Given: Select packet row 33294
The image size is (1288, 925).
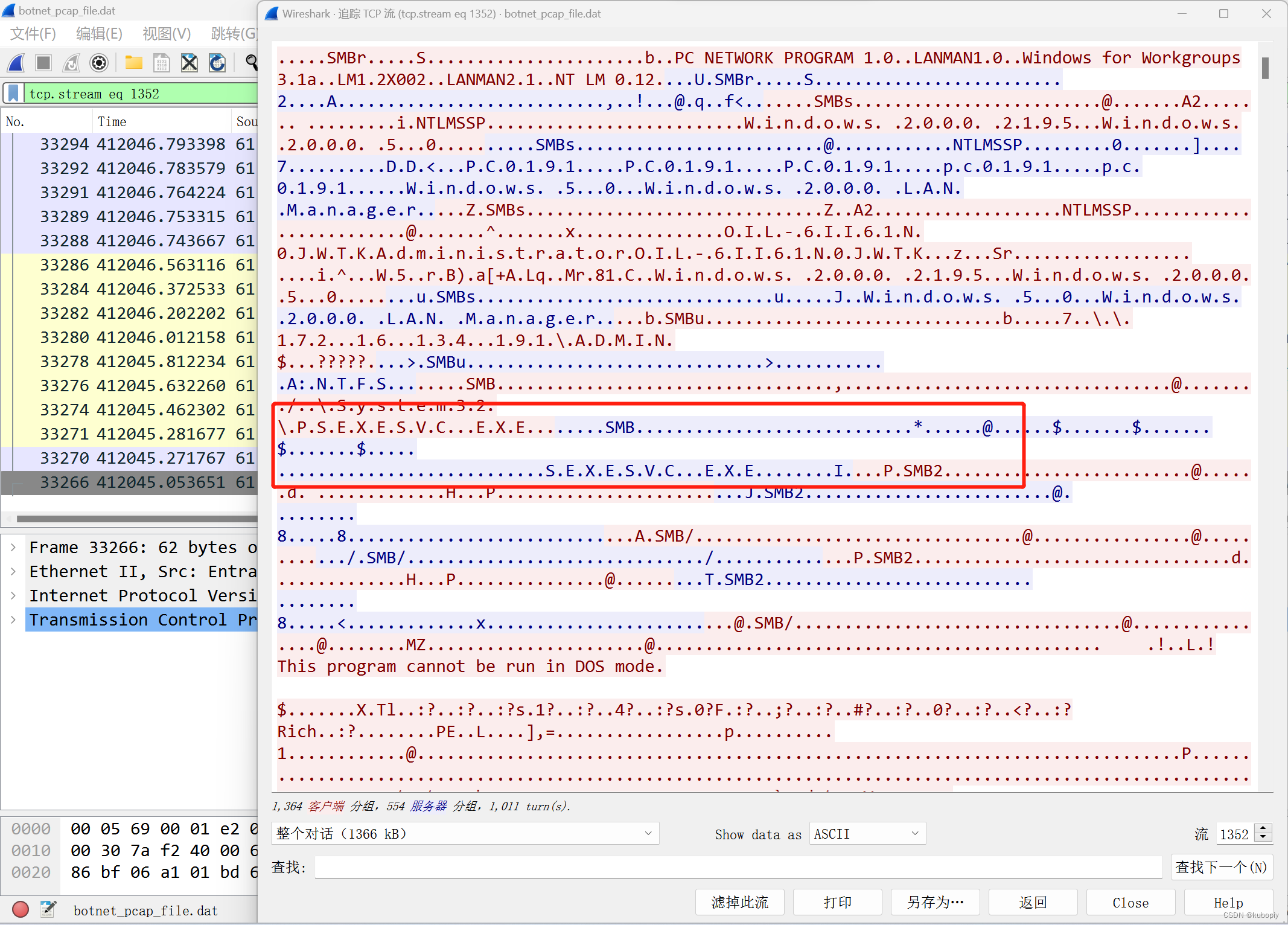Looking at the screenshot, I should [x=129, y=144].
